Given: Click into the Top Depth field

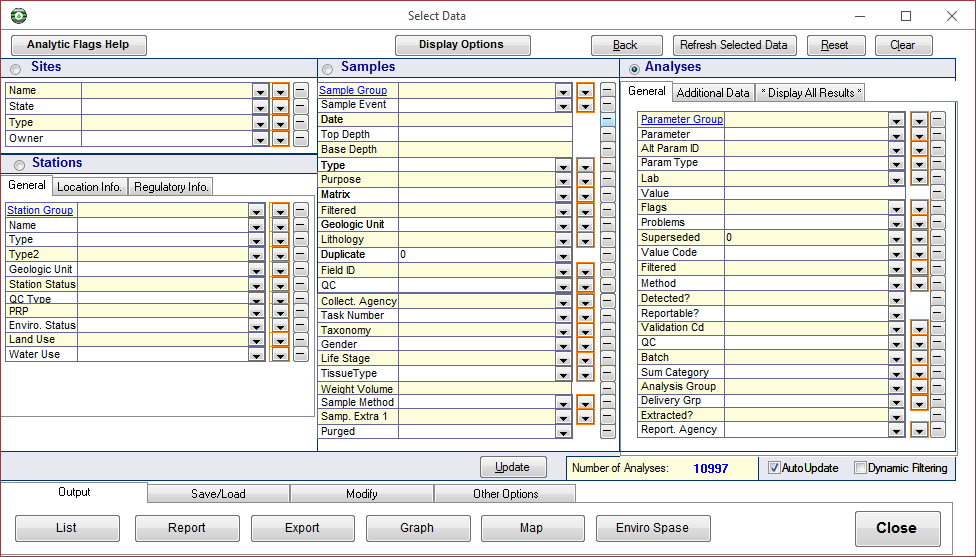Looking at the screenshot, I should [x=485, y=134].
